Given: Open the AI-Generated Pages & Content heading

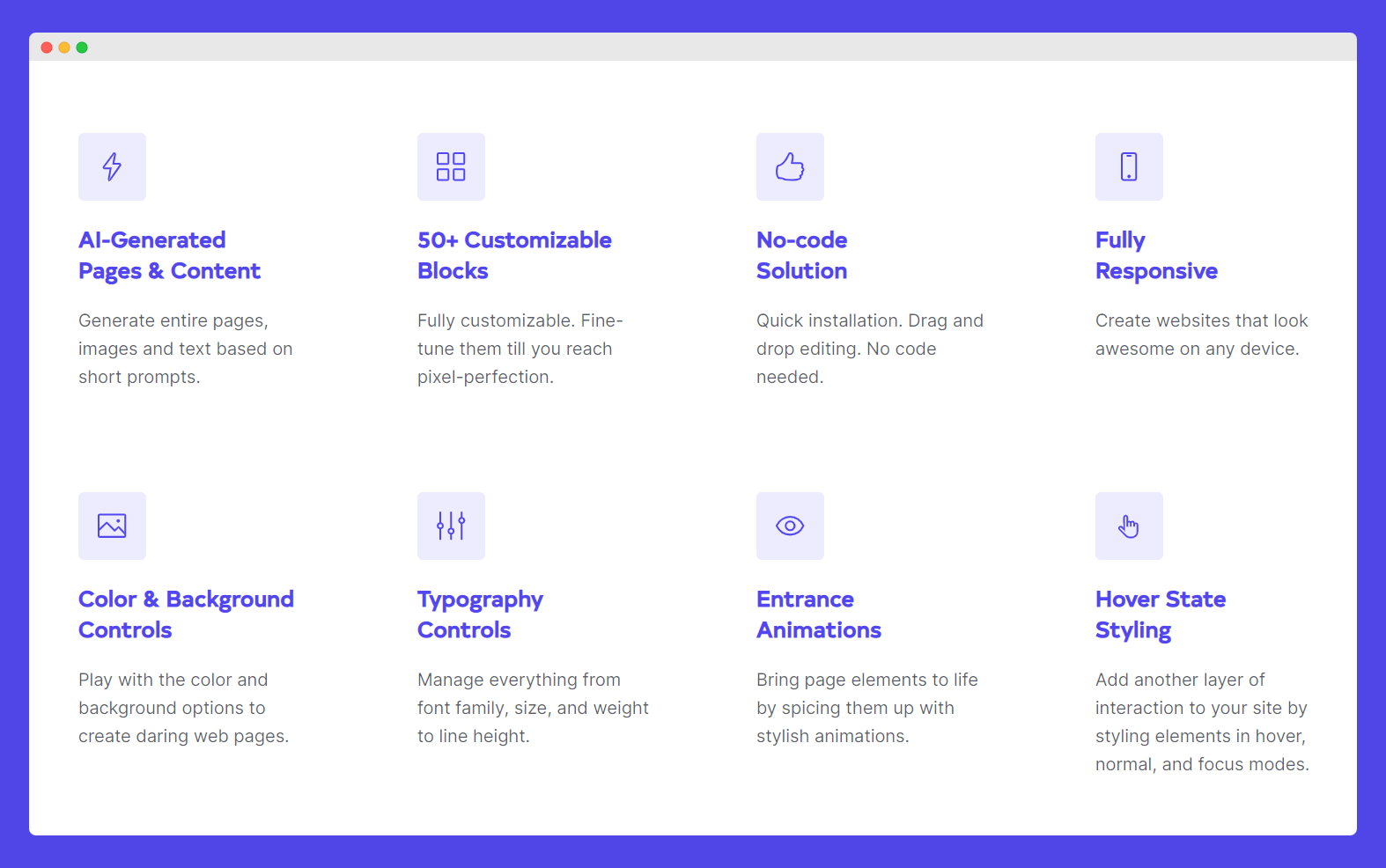Looking at the screenshot, I should (169, 255).
